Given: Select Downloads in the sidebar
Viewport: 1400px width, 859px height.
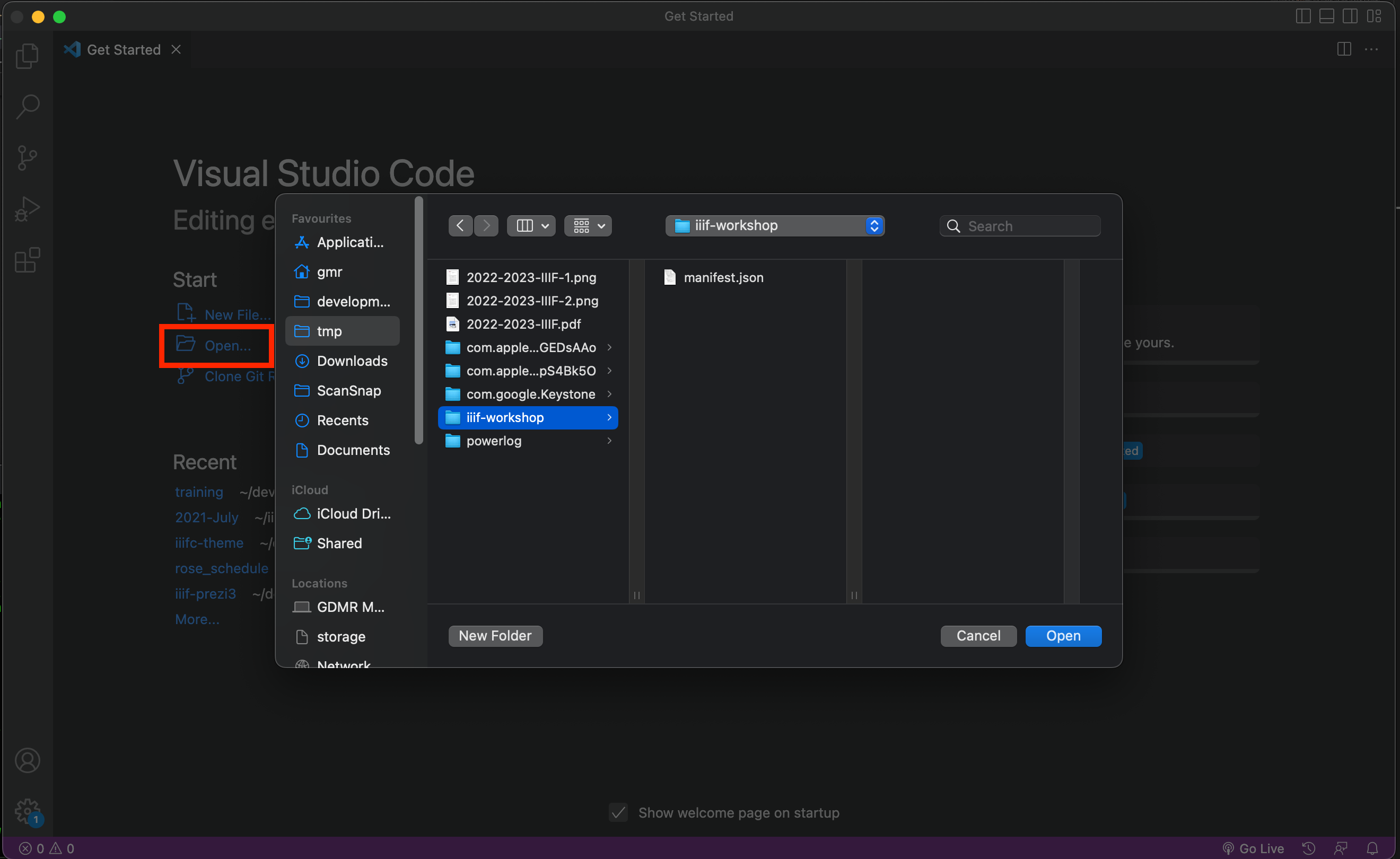Looking at the screenshot, I should pyautogui.click(x=343, y=361).
